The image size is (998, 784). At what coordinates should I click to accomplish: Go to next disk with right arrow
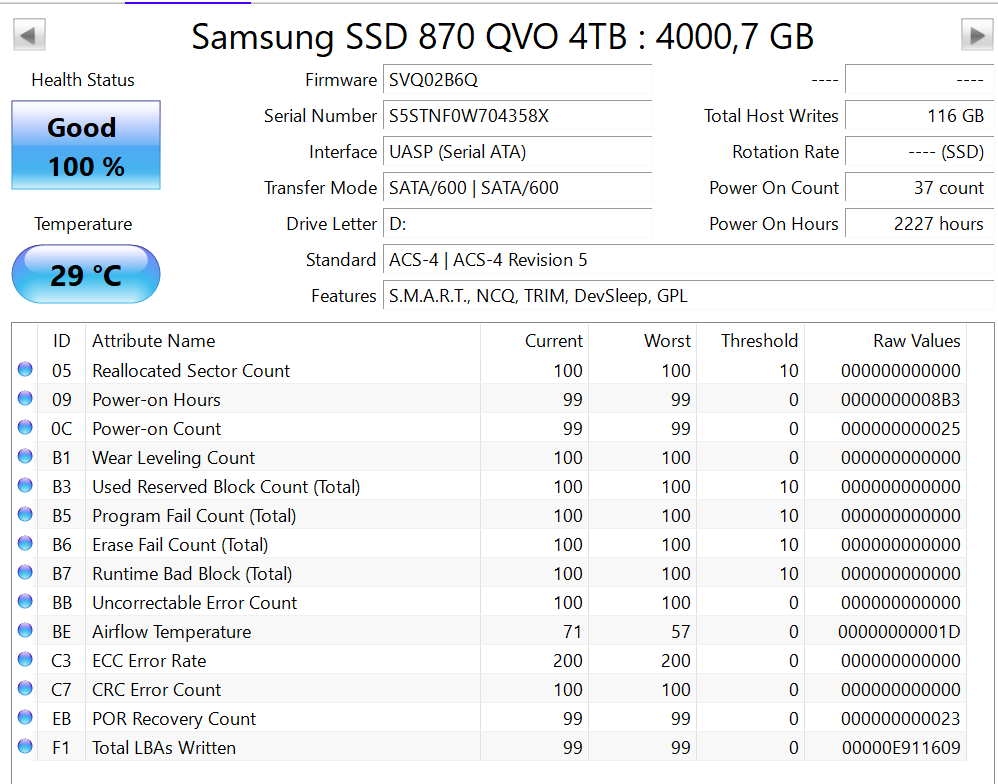[977, 35]
